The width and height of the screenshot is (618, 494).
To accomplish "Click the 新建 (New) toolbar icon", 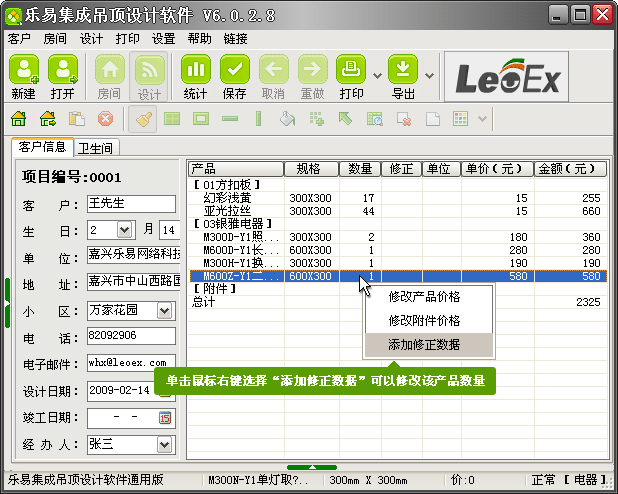I will click(x=24, y=76).
